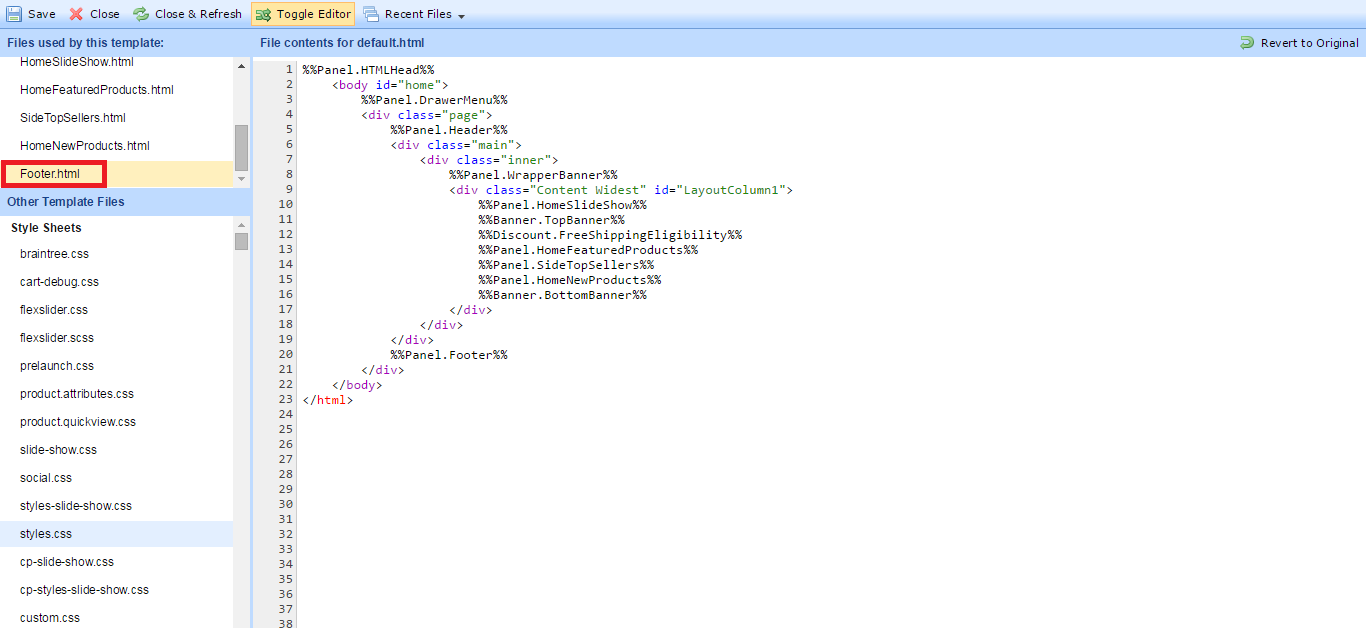Click the Files used by this template header
This screenshot has width=1366, height=628.
pos(85,43)
